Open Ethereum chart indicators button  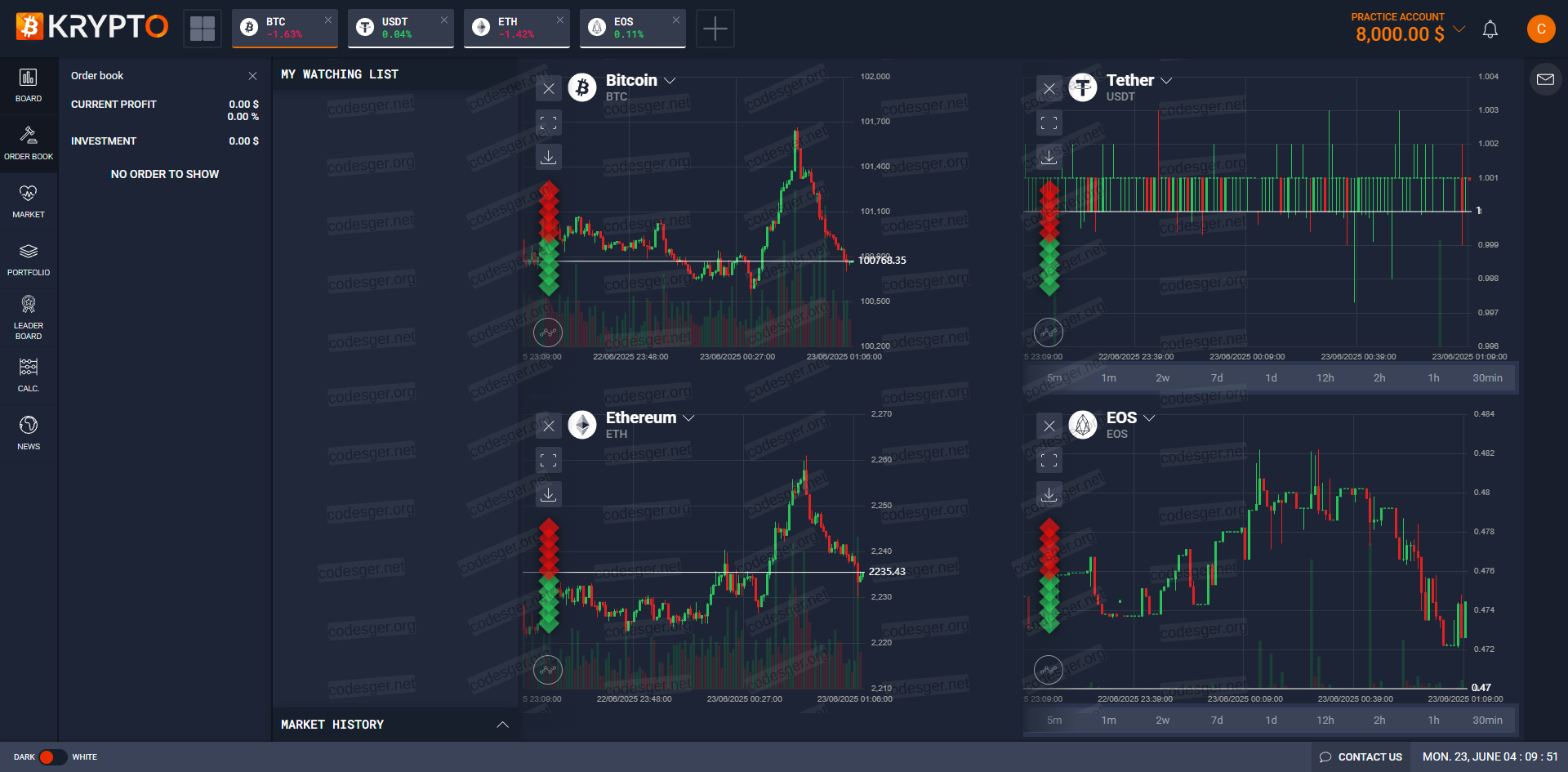[x=548, y=670]
